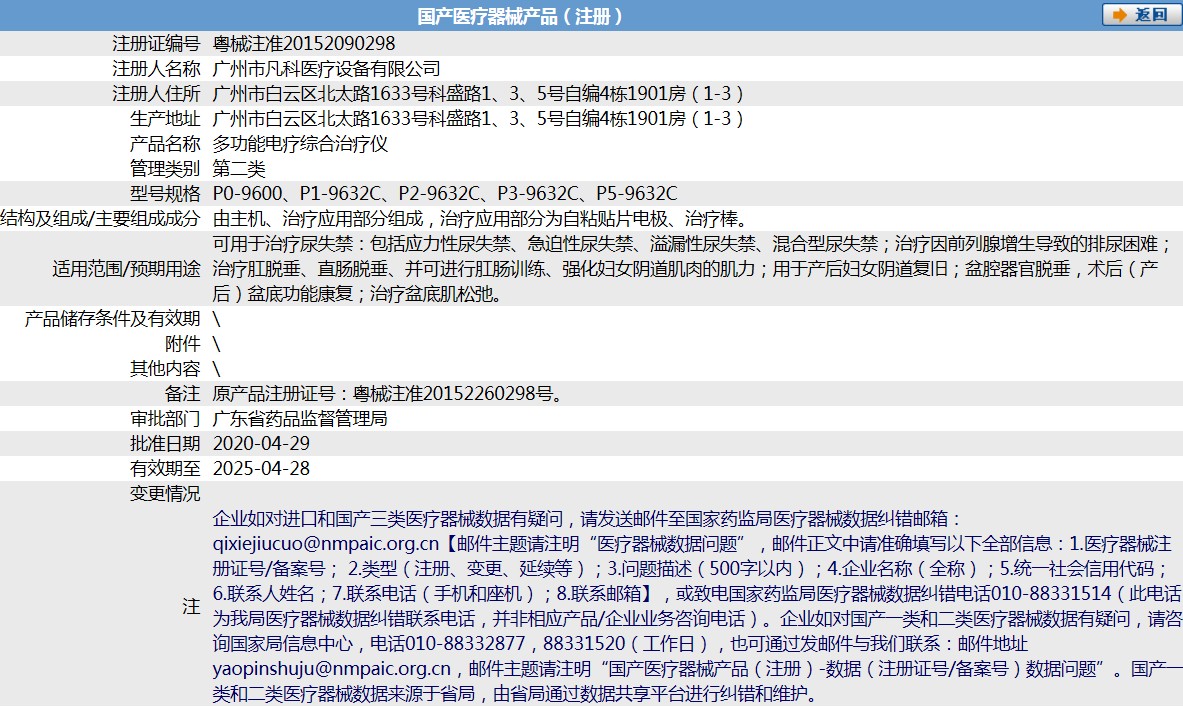Click the 备注 label

coord(183,393)
